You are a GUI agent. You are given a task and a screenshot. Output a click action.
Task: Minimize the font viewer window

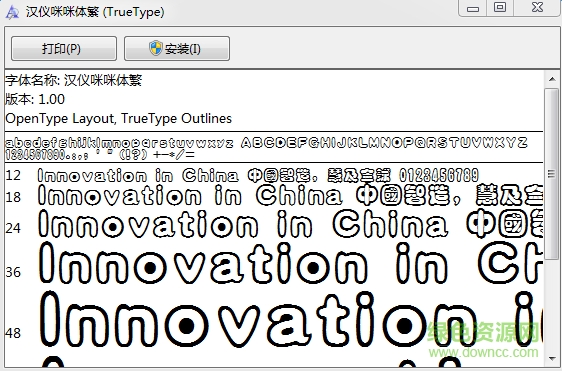[473, 8]
